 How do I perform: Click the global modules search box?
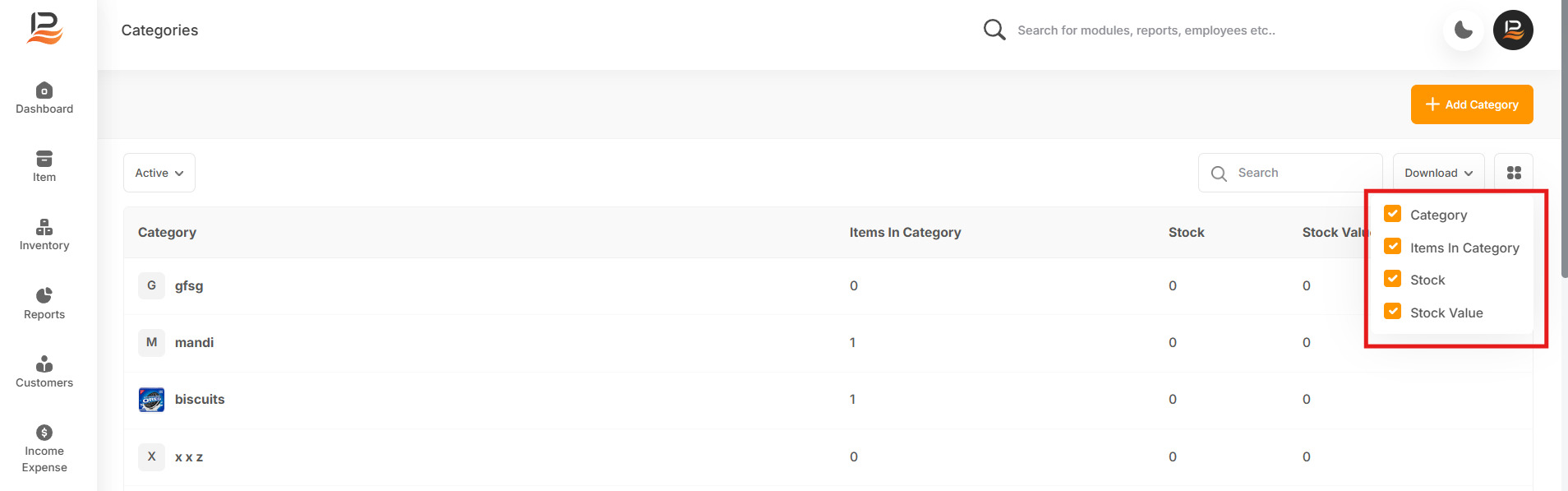click(x=1146, y=30)
